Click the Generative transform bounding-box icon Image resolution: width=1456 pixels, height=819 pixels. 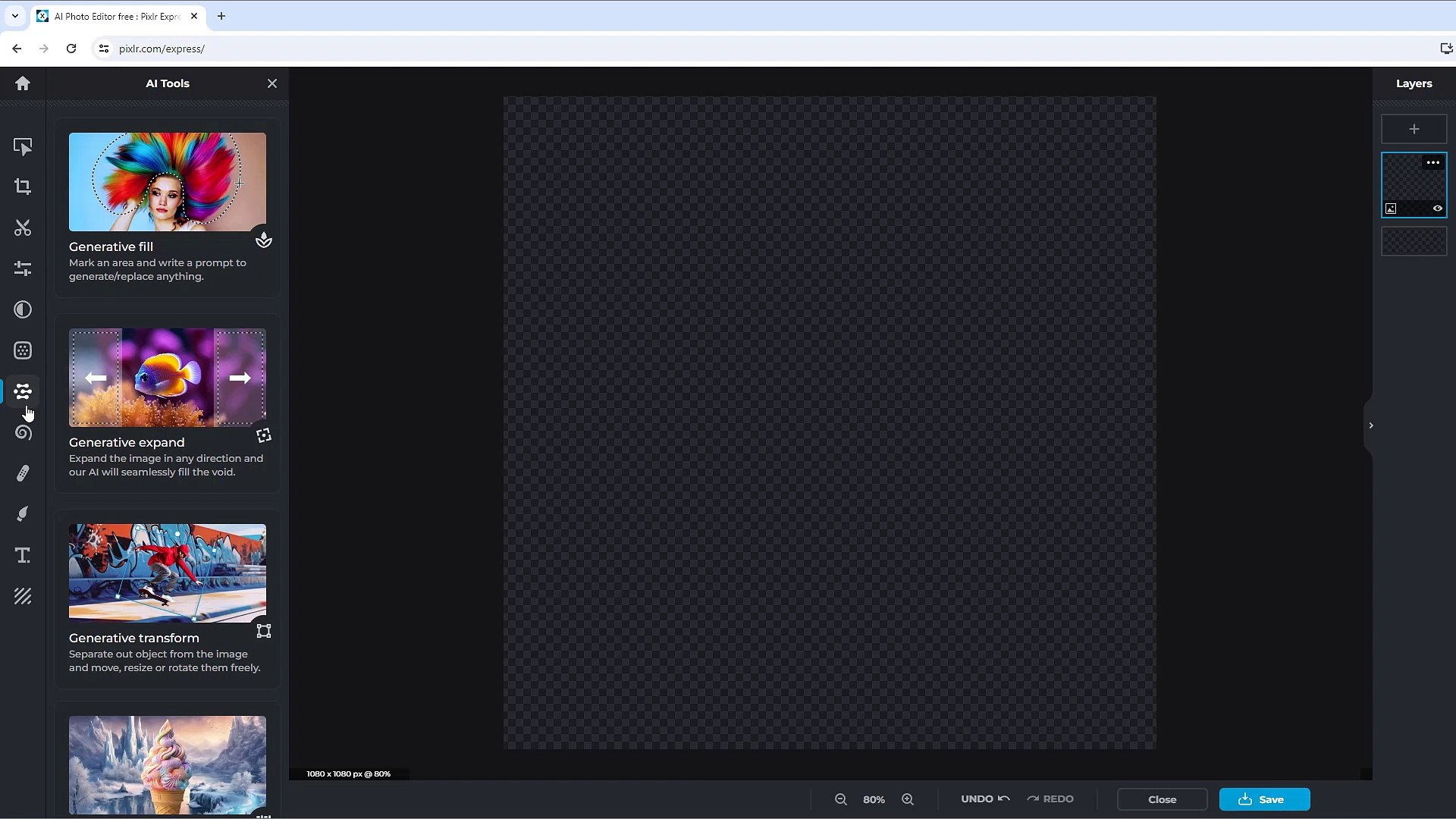(x=263, y=631)
